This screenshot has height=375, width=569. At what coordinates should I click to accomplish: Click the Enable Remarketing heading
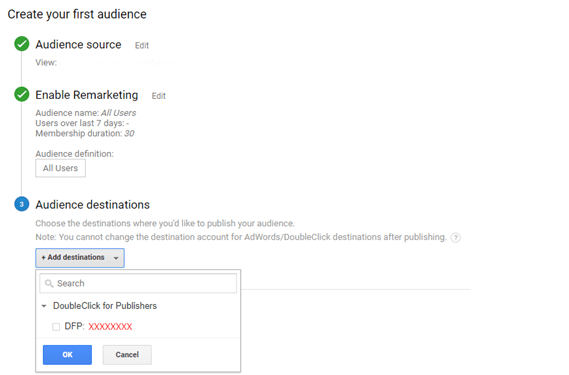(x=87, y=95)
